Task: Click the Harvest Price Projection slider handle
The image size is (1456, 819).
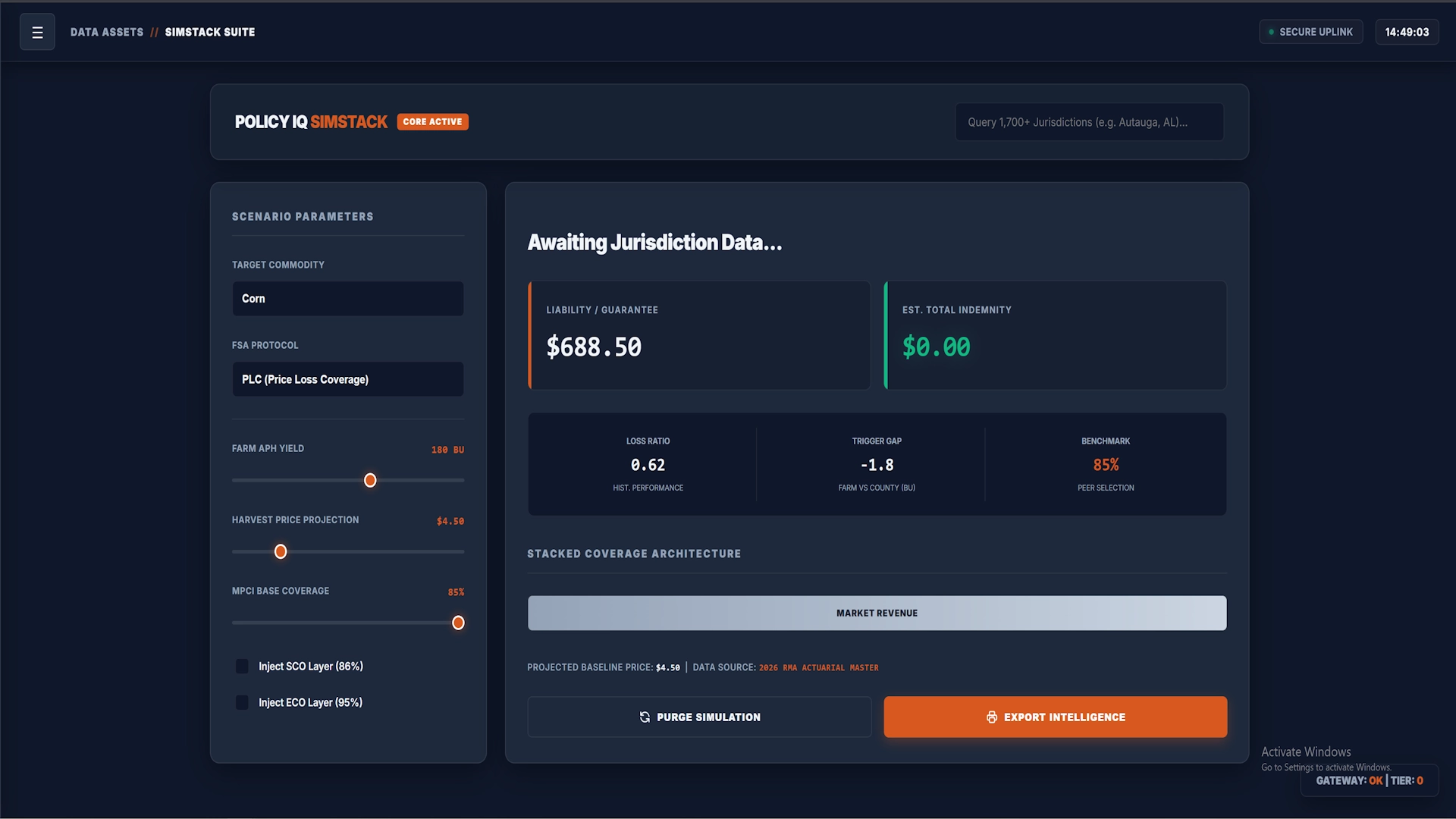Action: pos(281,551)
